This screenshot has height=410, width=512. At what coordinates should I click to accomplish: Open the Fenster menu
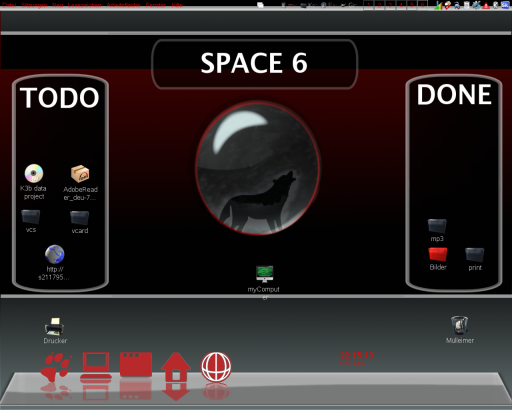click(156, 5)
